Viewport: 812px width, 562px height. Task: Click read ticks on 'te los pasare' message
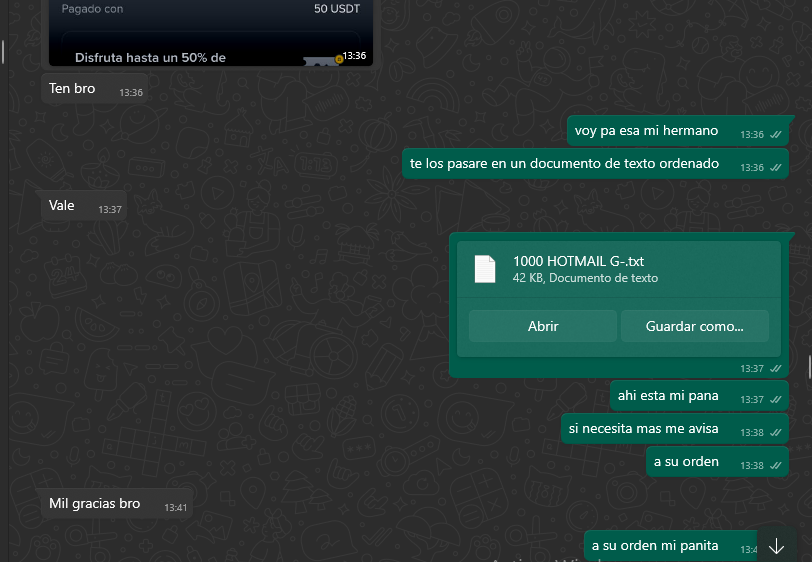point(775,168)
